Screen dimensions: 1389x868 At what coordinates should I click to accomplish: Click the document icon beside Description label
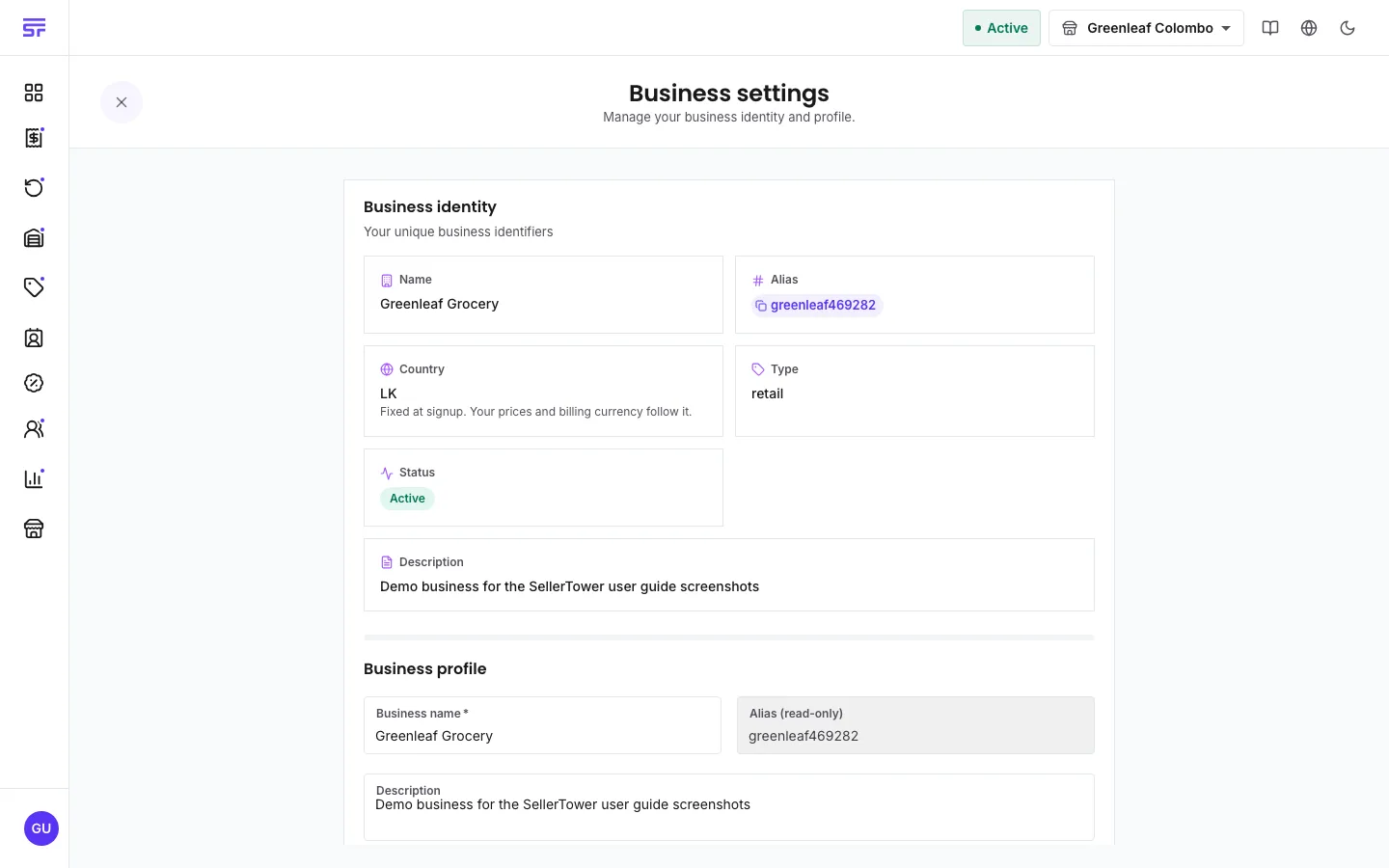(x=387, y=562)
